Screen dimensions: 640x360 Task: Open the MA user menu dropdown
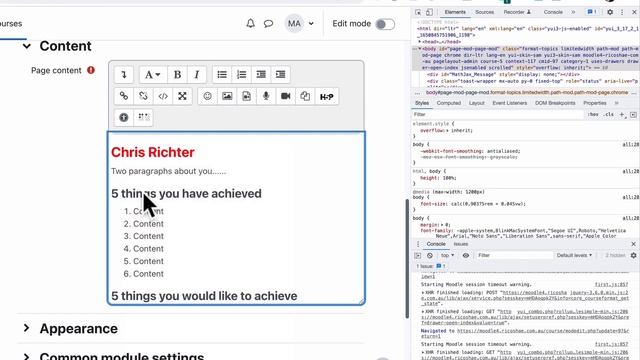pyautogui.click(x=300, y=24)
